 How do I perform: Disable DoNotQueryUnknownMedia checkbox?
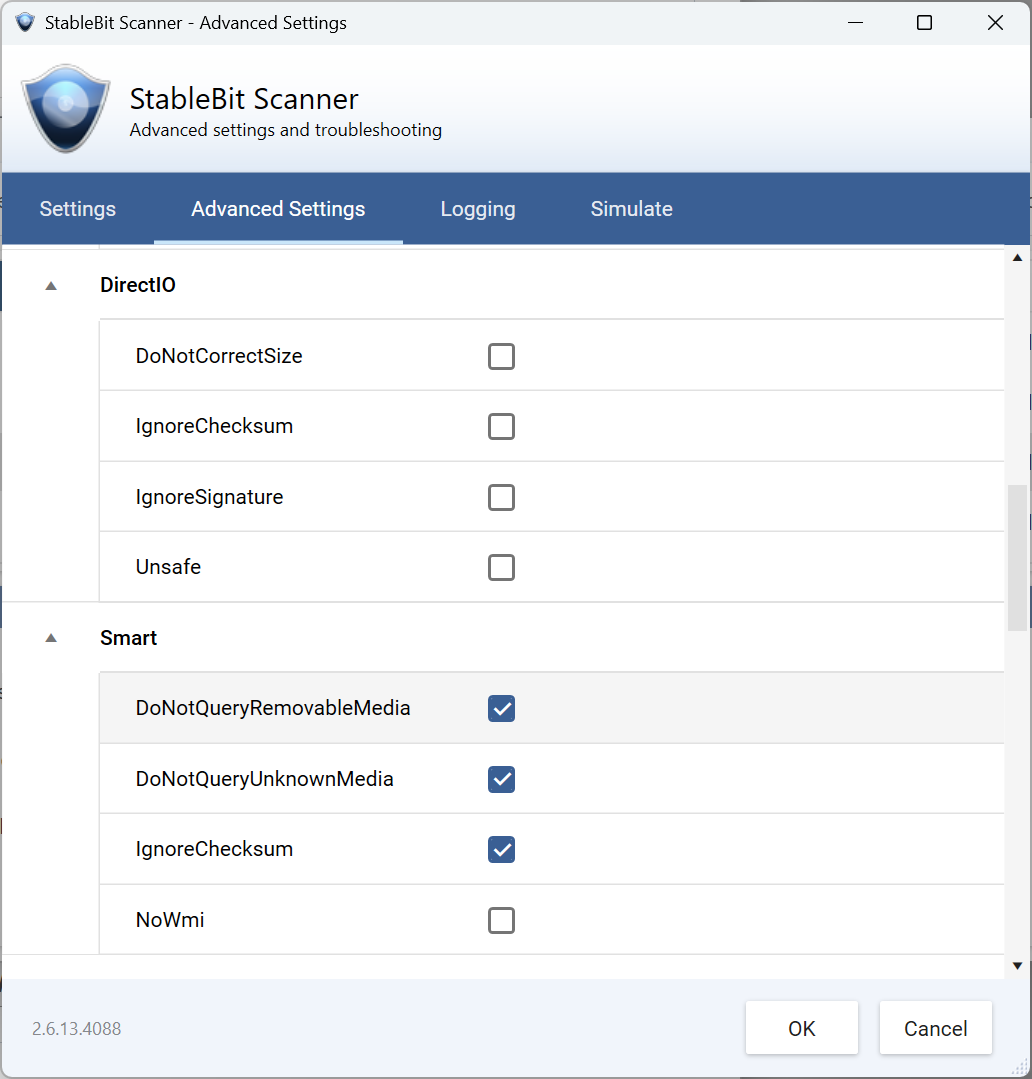(x=502, y=780)
